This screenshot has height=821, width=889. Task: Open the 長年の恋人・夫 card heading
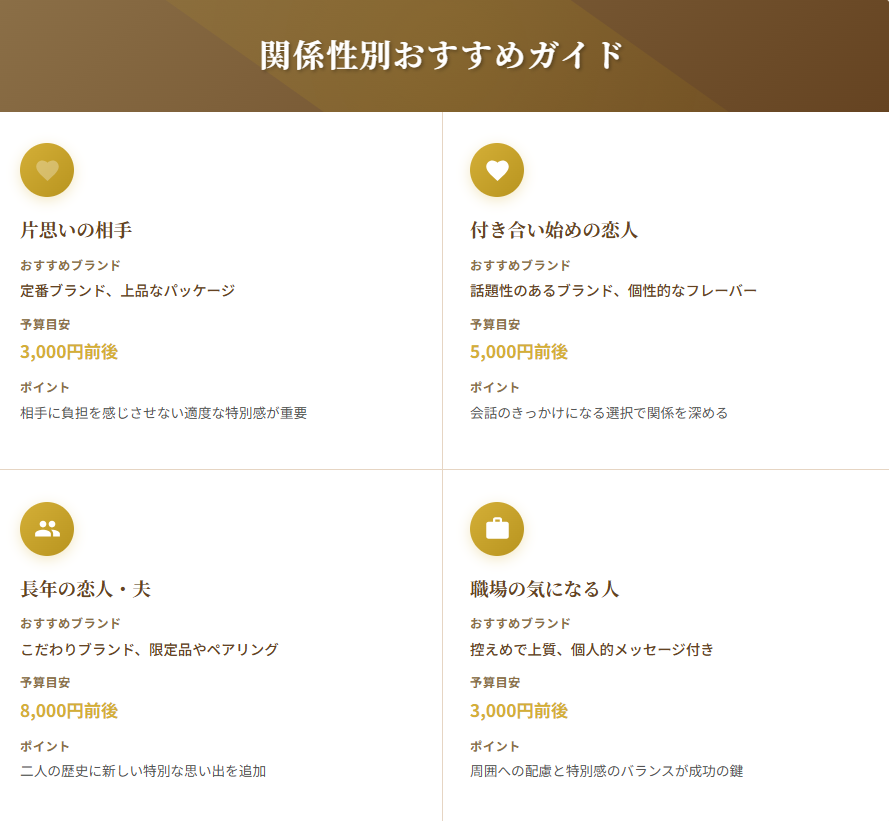tap(85, 589)
